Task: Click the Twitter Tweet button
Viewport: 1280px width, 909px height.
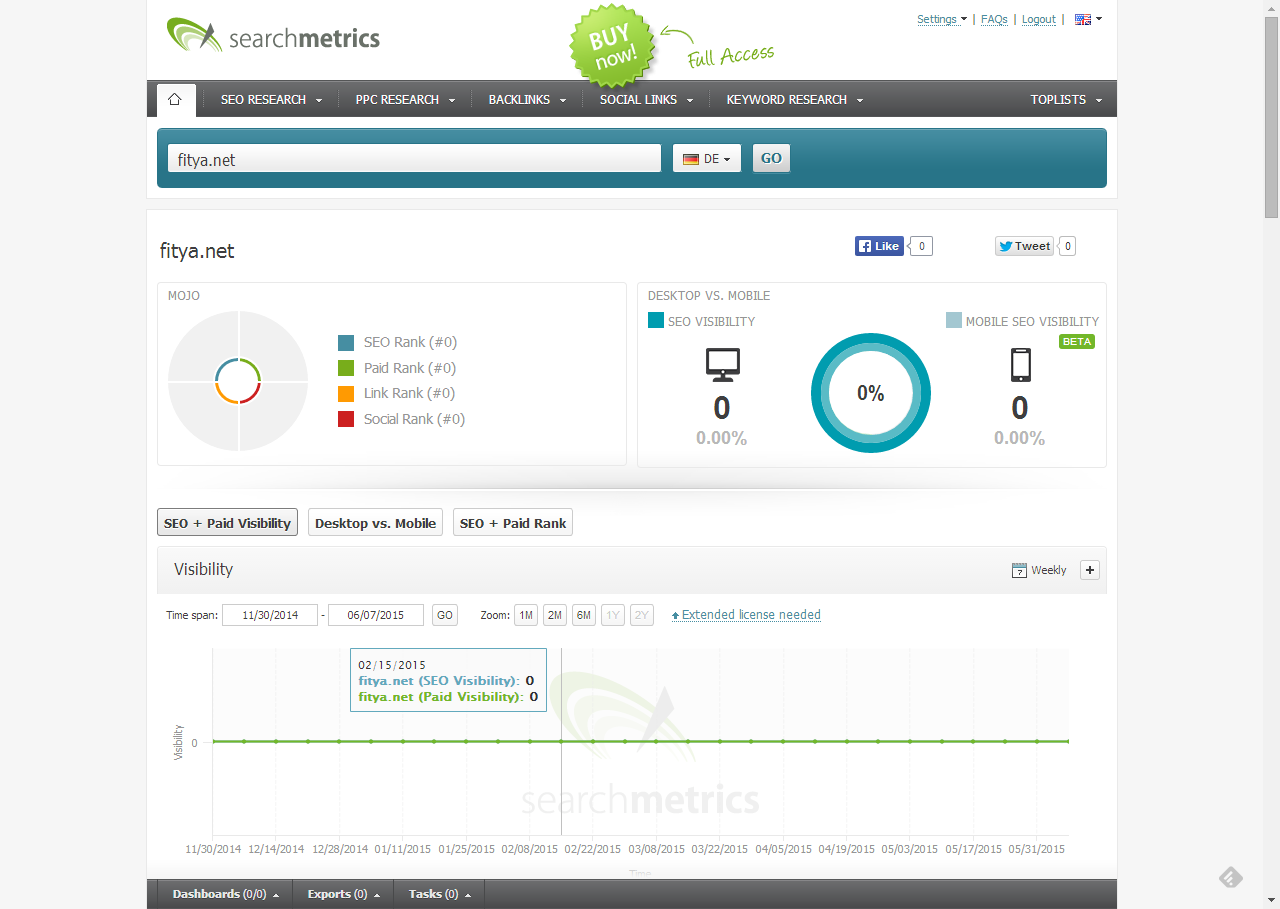Action: pos(1023,246)
